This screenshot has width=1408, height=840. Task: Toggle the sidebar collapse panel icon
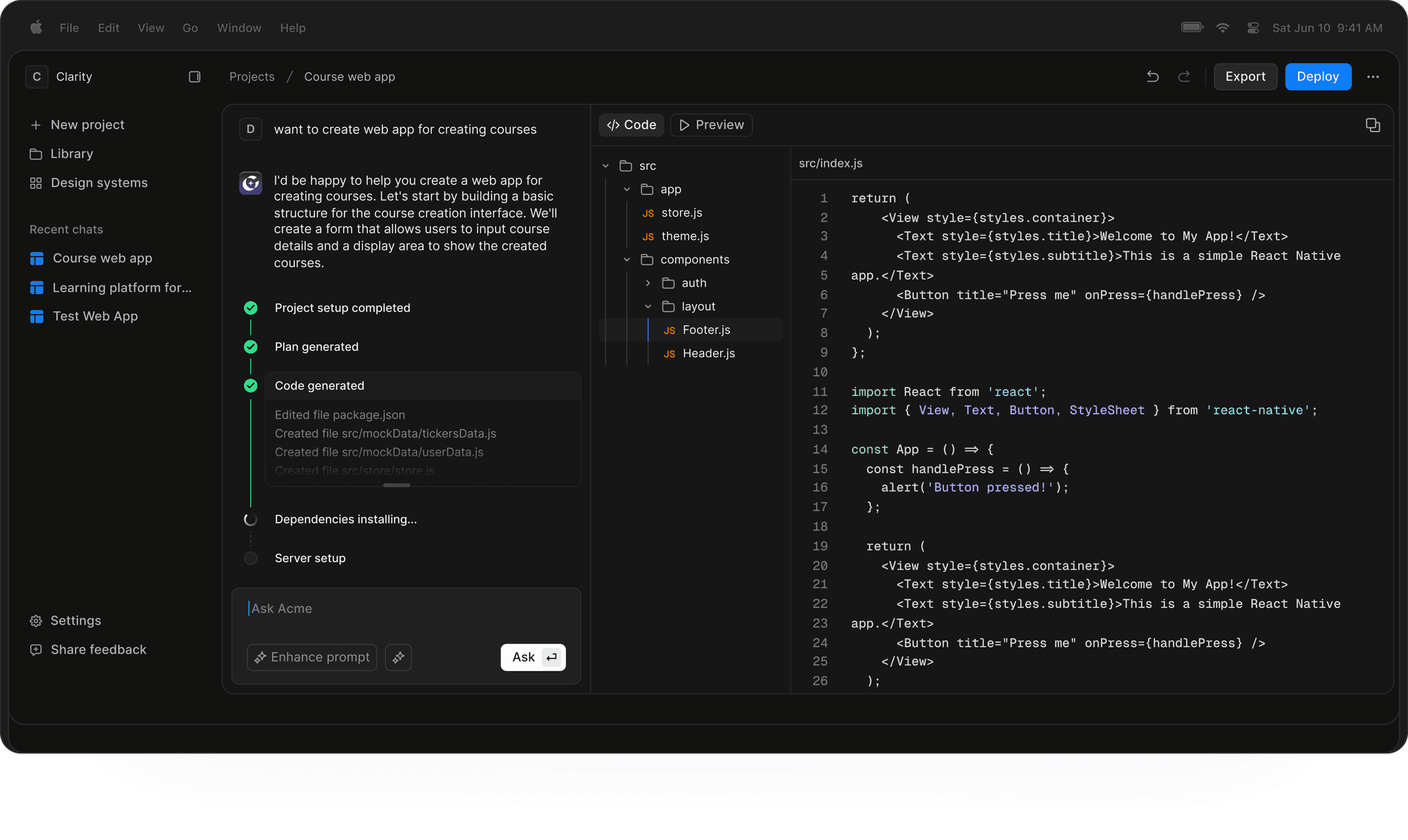pos(195,77)
